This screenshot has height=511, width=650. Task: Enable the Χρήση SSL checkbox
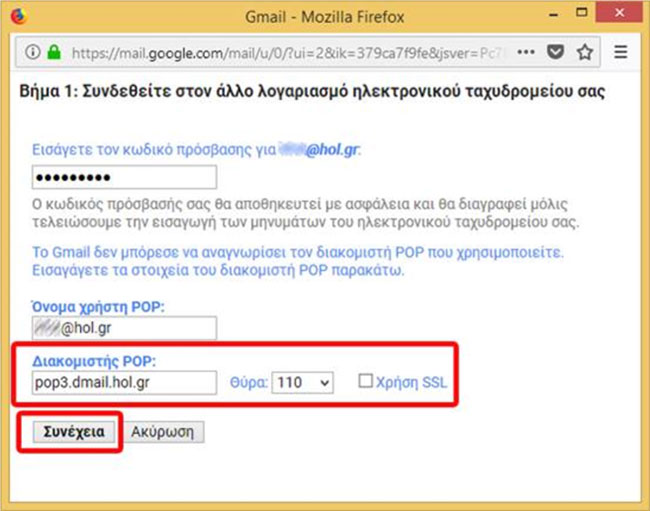tap(365, 381)
